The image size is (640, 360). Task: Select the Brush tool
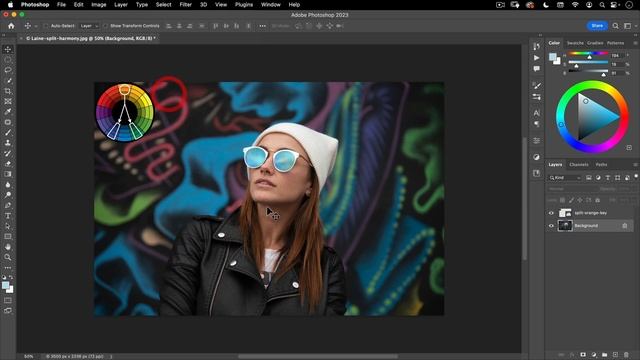8,133
